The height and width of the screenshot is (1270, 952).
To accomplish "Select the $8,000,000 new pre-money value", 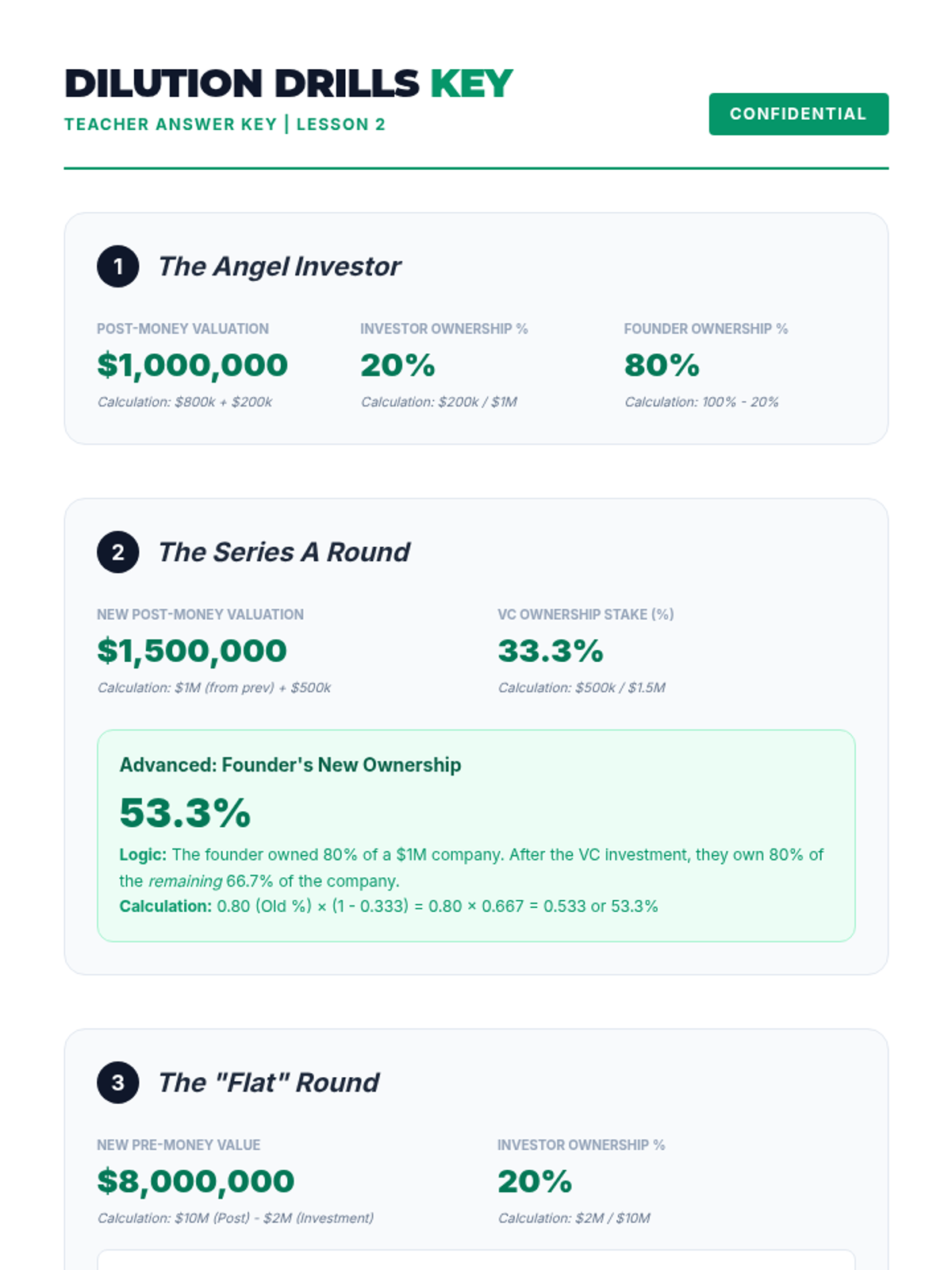I will pos(195,1181).
